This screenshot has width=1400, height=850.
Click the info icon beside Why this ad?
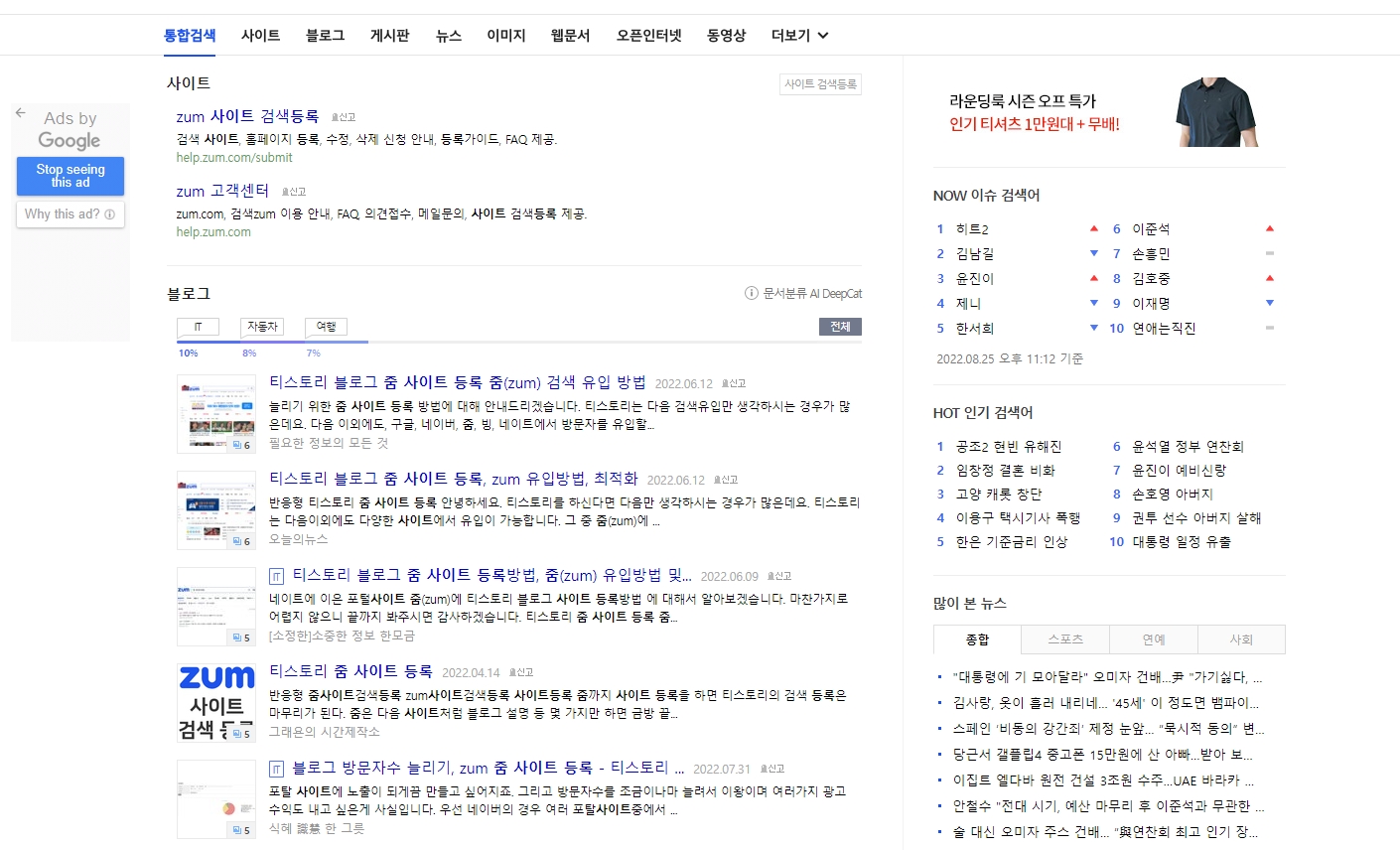click(x=109, y=214)
